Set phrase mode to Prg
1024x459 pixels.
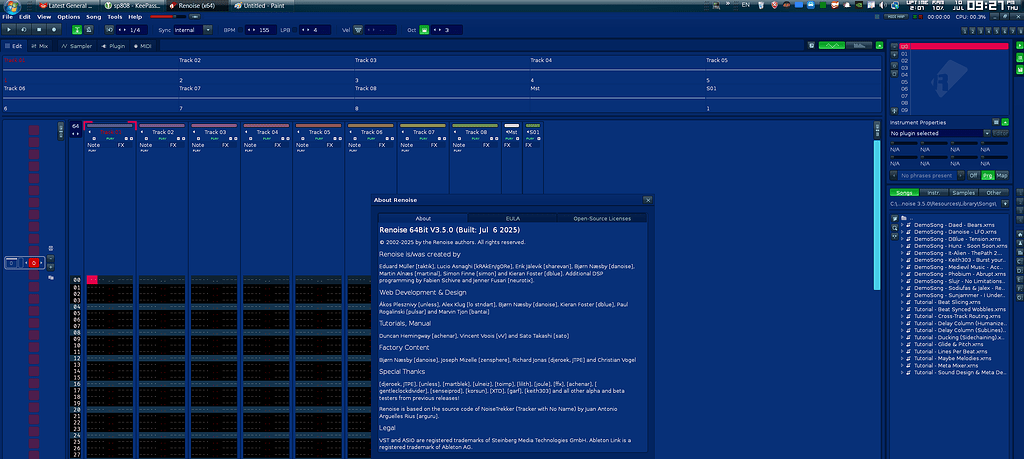click(987, 176)
